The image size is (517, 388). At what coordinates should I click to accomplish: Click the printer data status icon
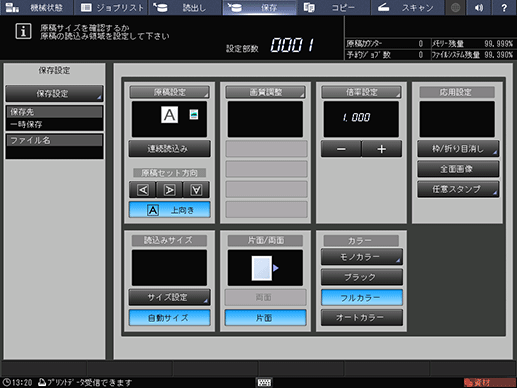[42, 382]
